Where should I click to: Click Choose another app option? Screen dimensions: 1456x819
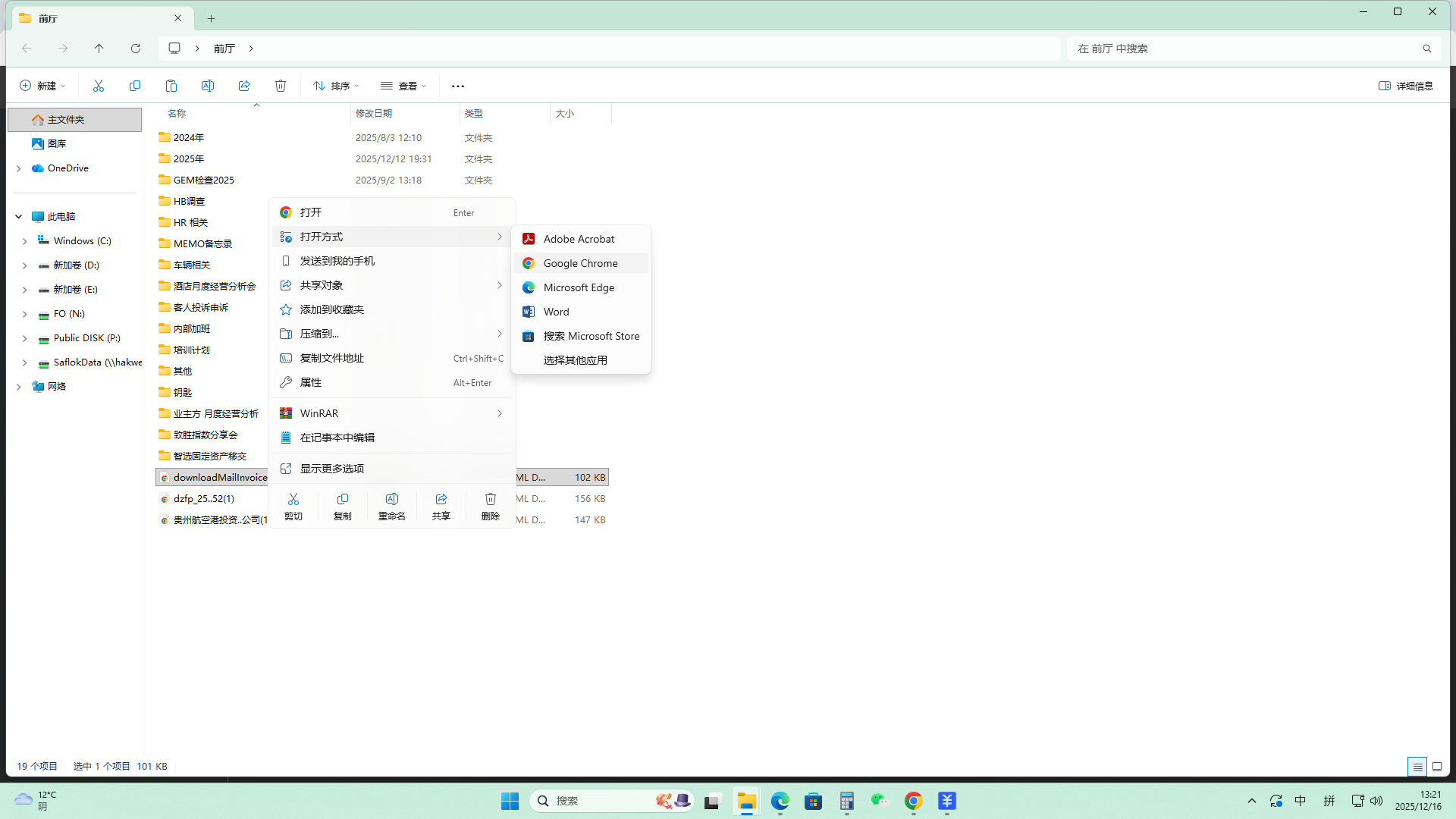(576, 360)
